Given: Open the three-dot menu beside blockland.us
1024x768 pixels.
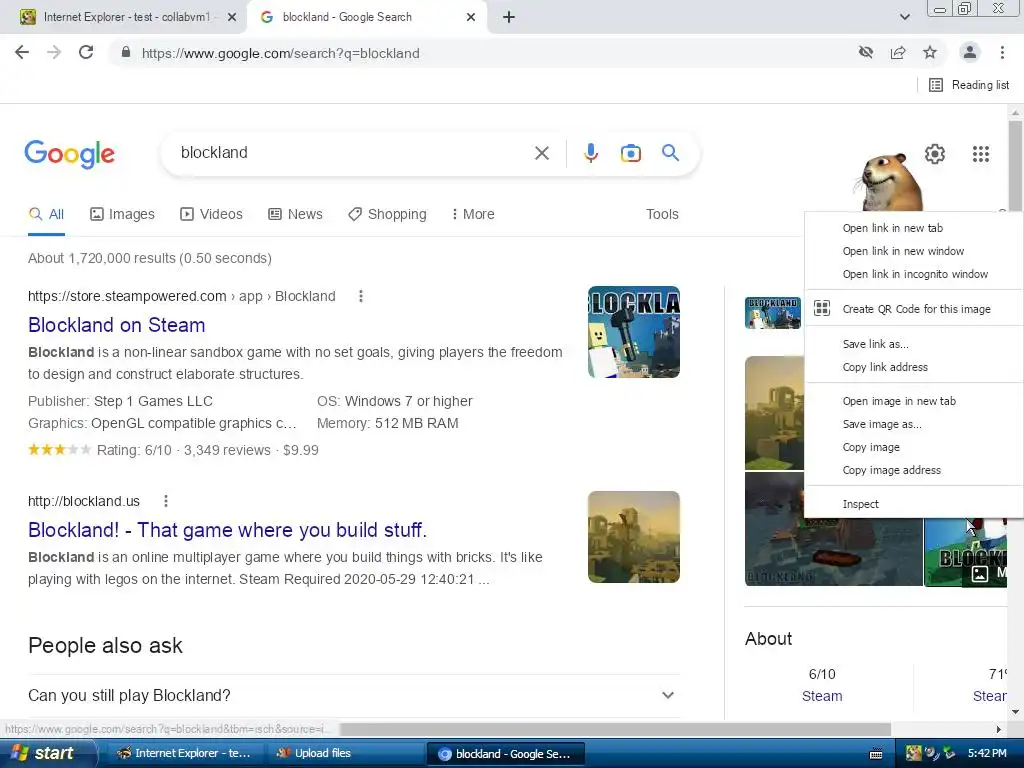Looking at the screenshot, I should (166, 501).
